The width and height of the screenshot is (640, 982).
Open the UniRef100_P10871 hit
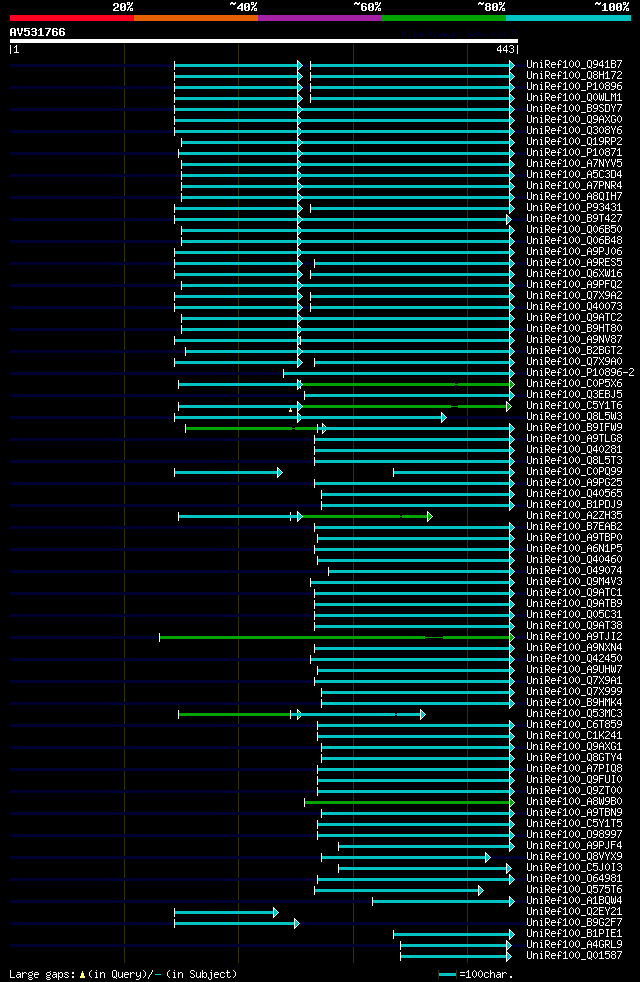[x=574, y=153]
